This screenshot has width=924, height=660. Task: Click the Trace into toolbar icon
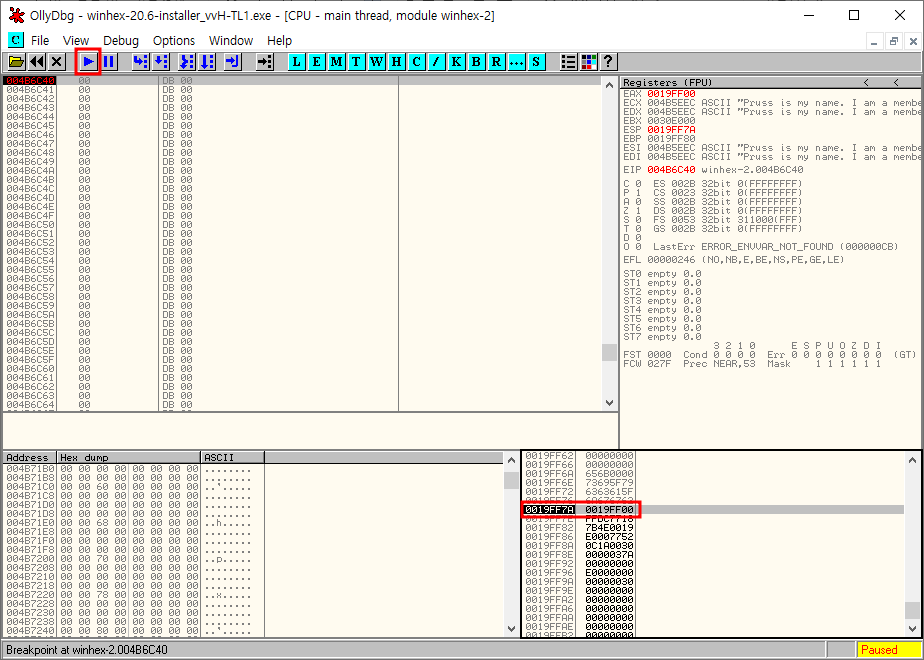[x=186, y=61]
